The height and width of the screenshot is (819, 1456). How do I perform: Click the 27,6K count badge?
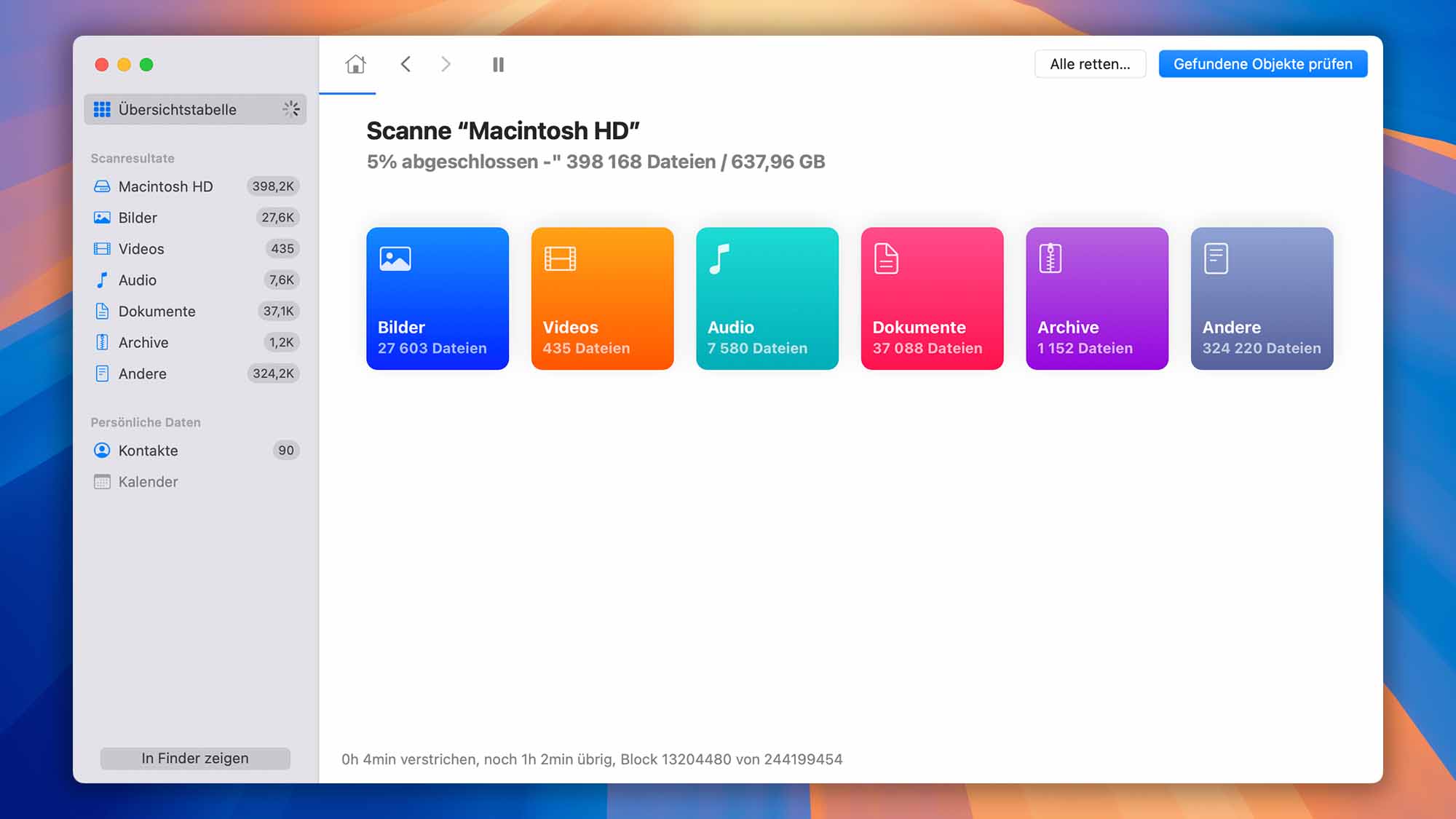point(278,218)
